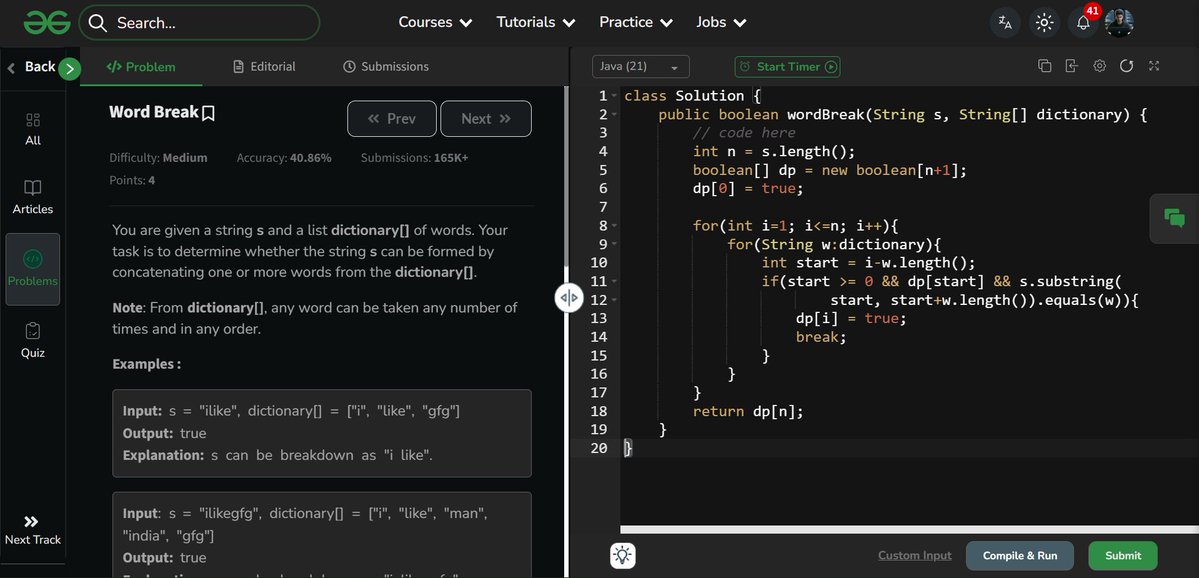The height and width of the screenshot is (578, 1199).
Task: Toggle light theme with the sun icon
Action: [x=1044, y=21]
